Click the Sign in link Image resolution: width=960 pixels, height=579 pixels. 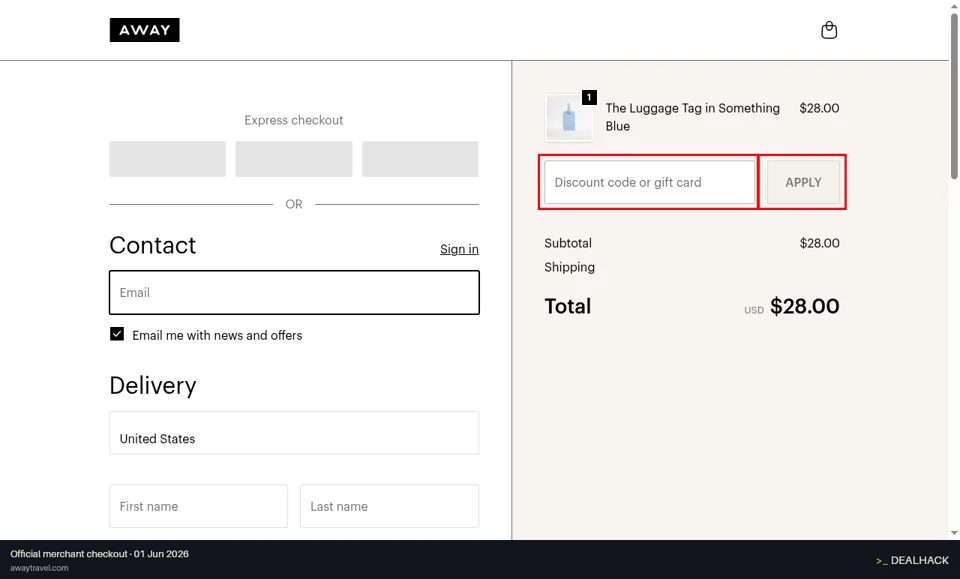click(x=459, y=249)
